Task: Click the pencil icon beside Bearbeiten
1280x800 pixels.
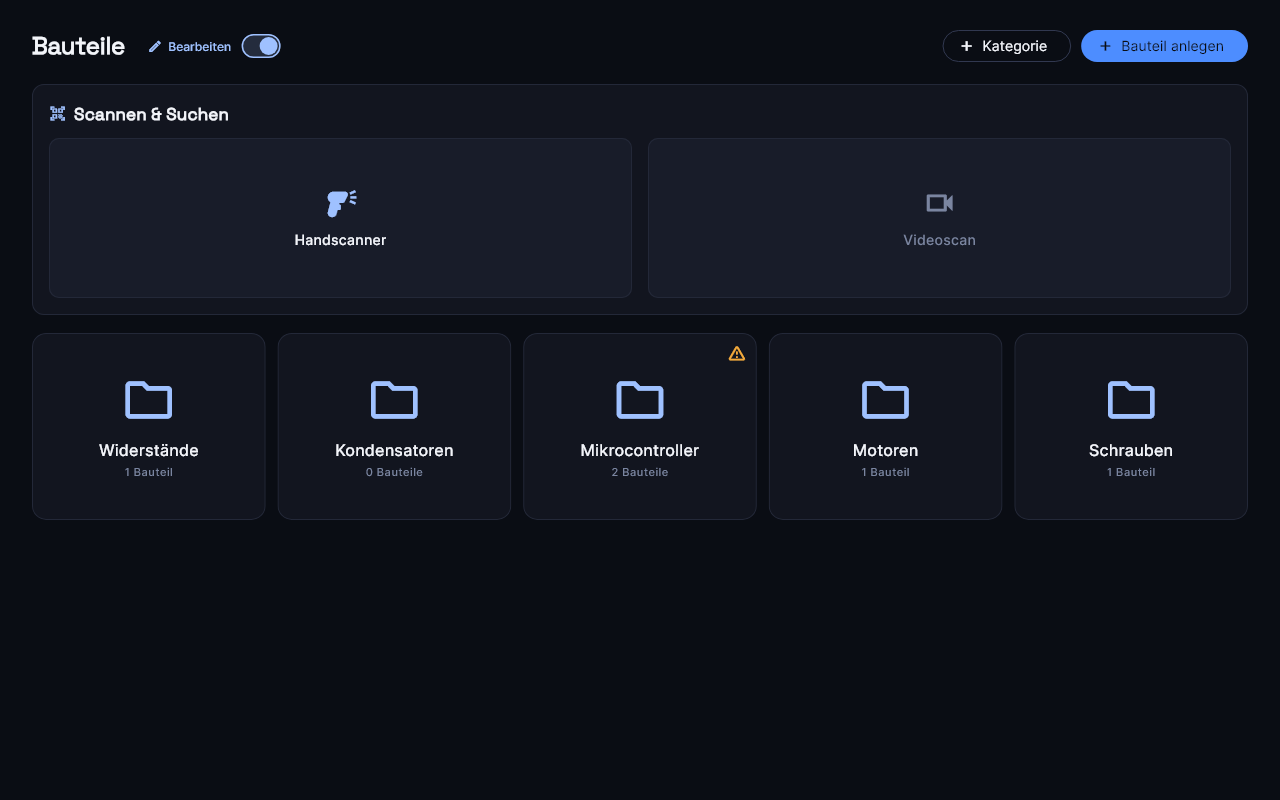Action: (155, 47)
